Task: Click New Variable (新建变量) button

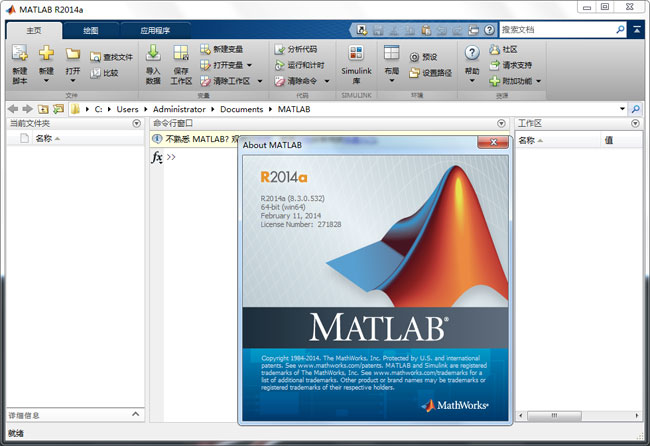Action: pyautogui.click(x=221, y=49)
